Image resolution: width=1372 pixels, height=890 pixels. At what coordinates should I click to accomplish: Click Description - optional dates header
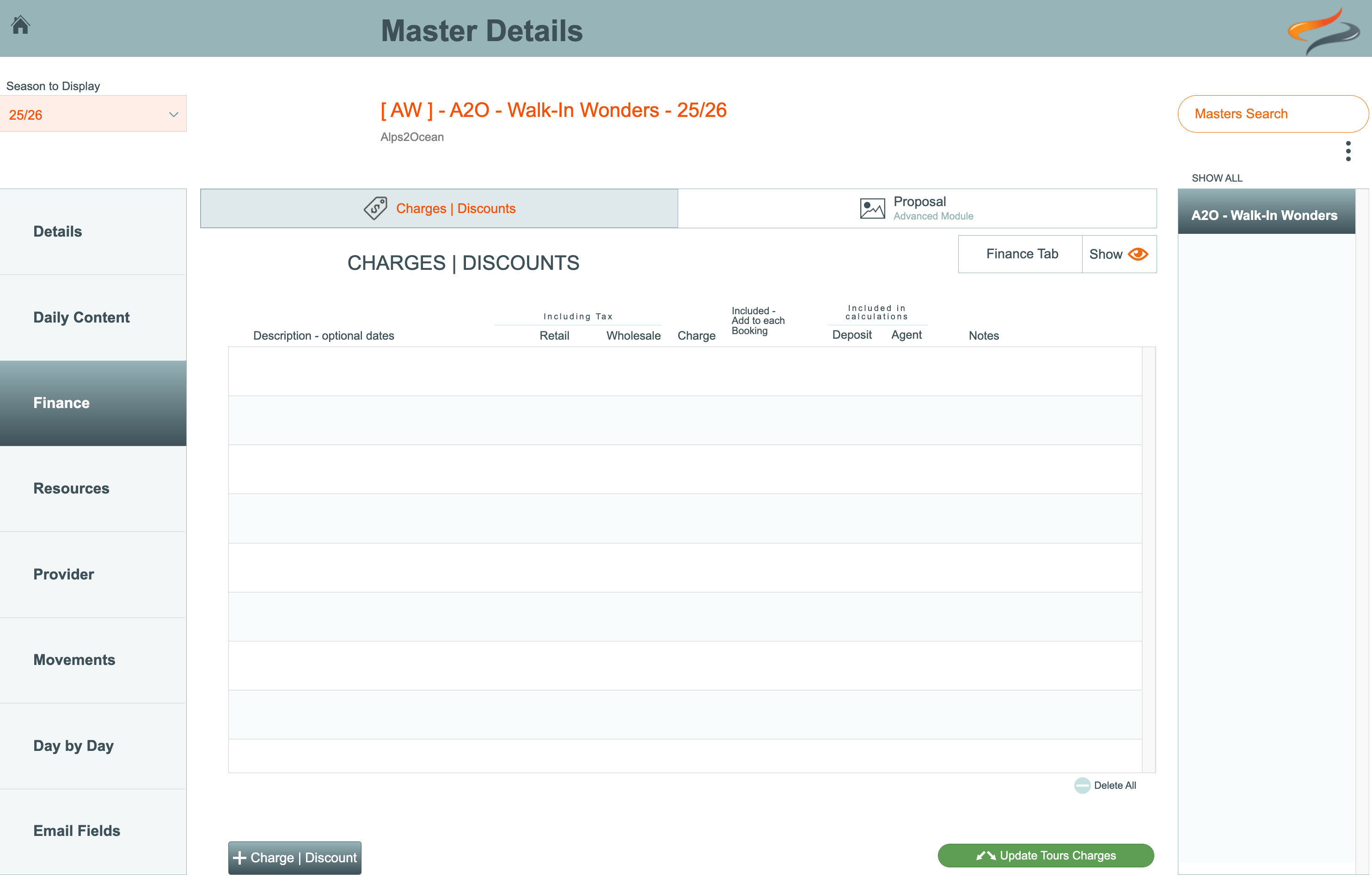click(x=324, y=335)
